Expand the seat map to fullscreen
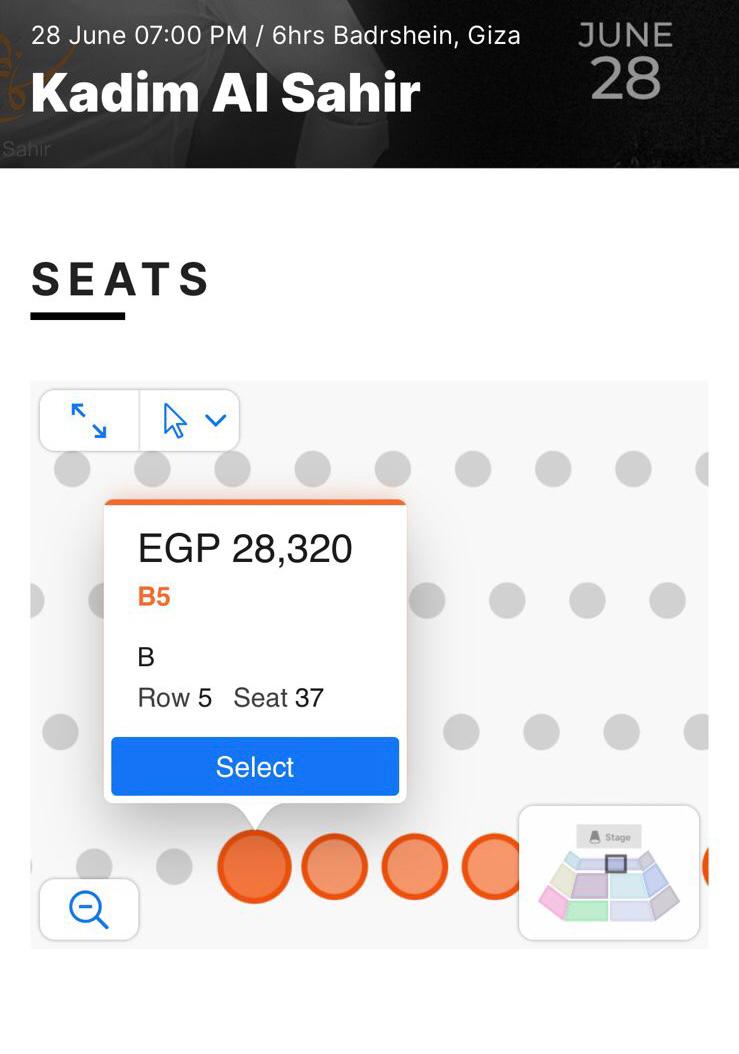739x1054 pixels. tap(89, 420)
